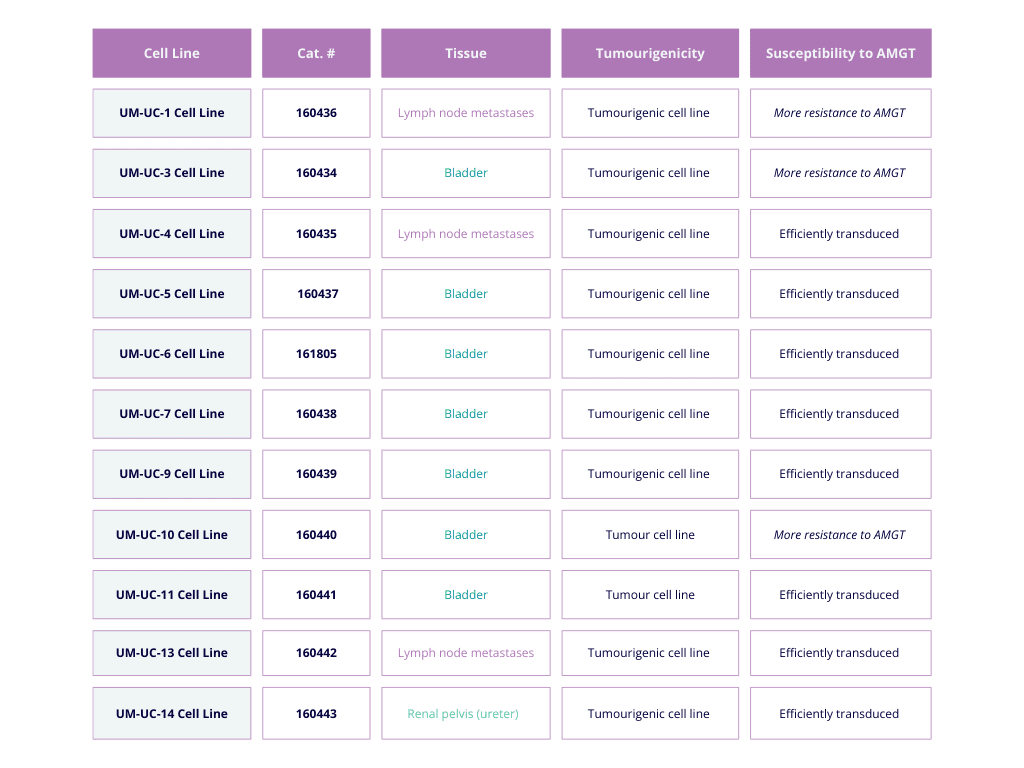Click the Susceptibility to AMGT header
Image resolution: width=1024 pixels, height=768 pixels.
(x=840, y=53)
